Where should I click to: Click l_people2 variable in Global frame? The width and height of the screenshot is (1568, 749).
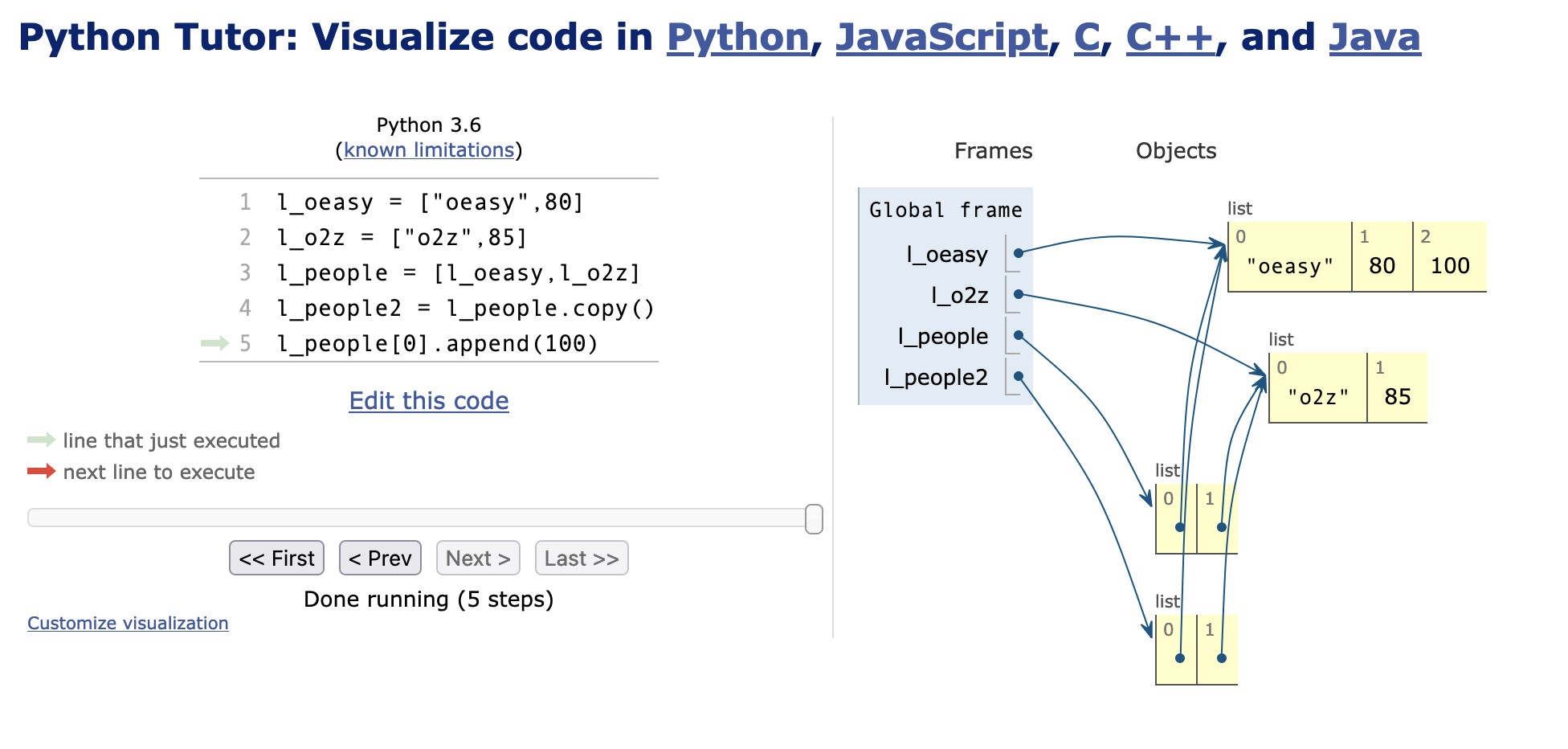click(x=936, y=377)
